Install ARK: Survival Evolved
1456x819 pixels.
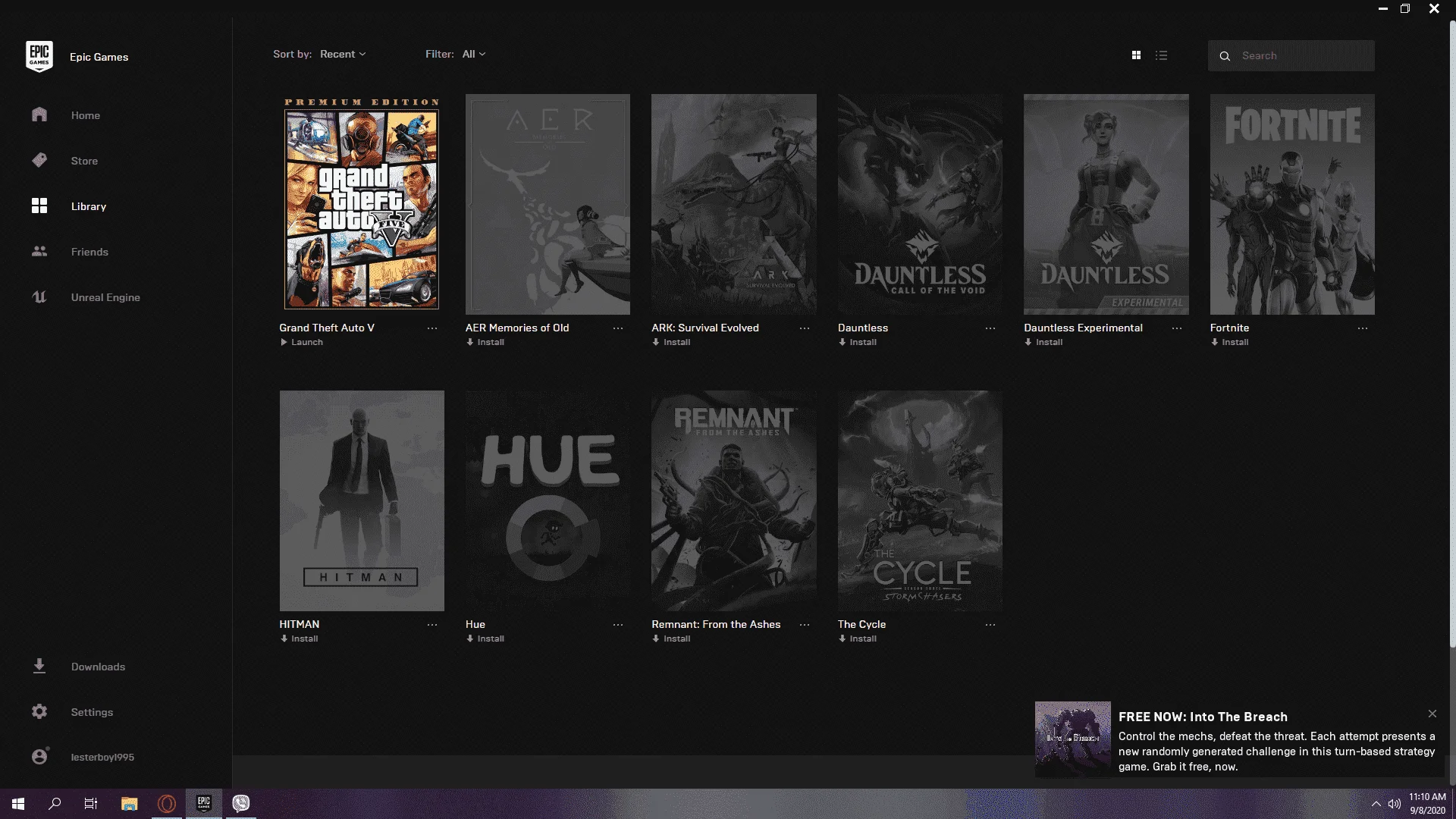671,342
